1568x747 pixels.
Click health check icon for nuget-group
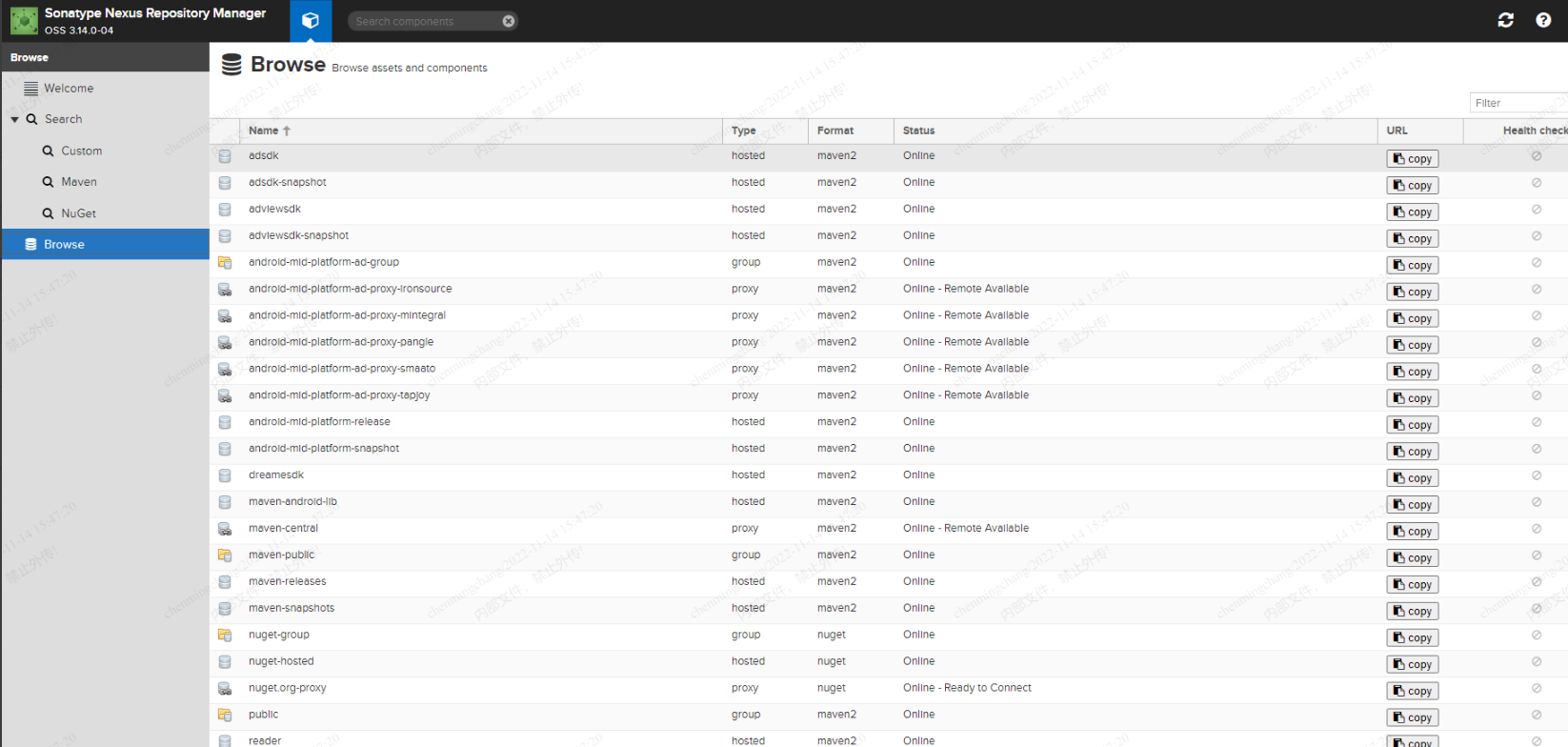(1537, 636)
